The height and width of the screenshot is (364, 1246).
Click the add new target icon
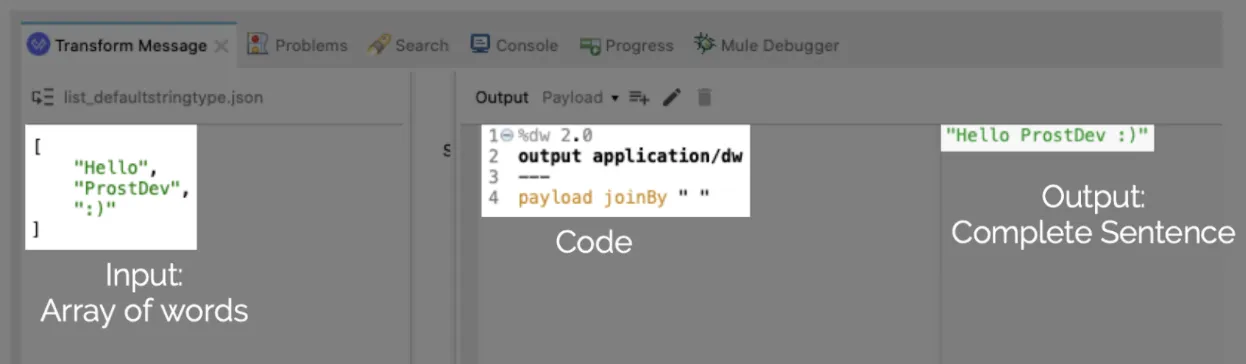coord(639,97)
